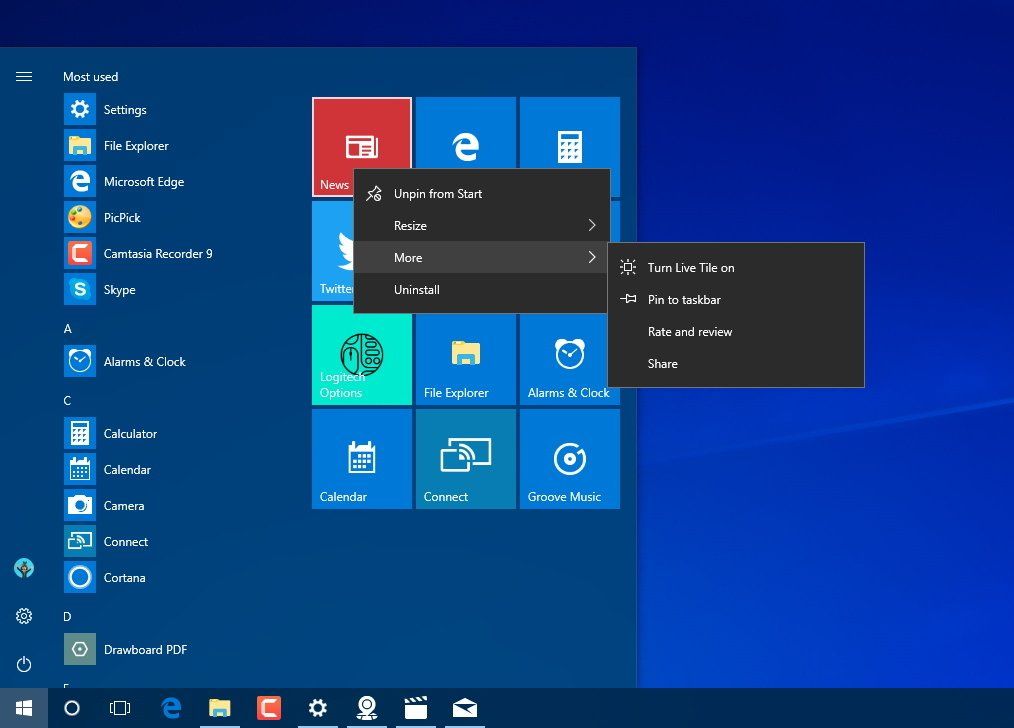Expand the More submenu chevron
Image resolution: width=1014 pixels, height=728 pixels.
tap(593, 257)
